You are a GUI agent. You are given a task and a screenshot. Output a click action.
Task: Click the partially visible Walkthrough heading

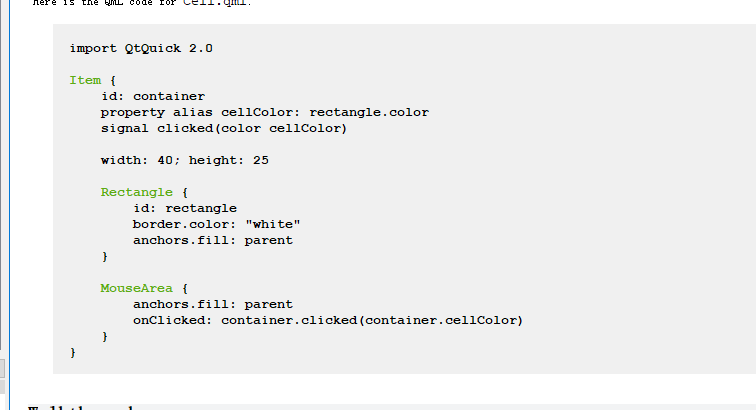tap(80, 408)
